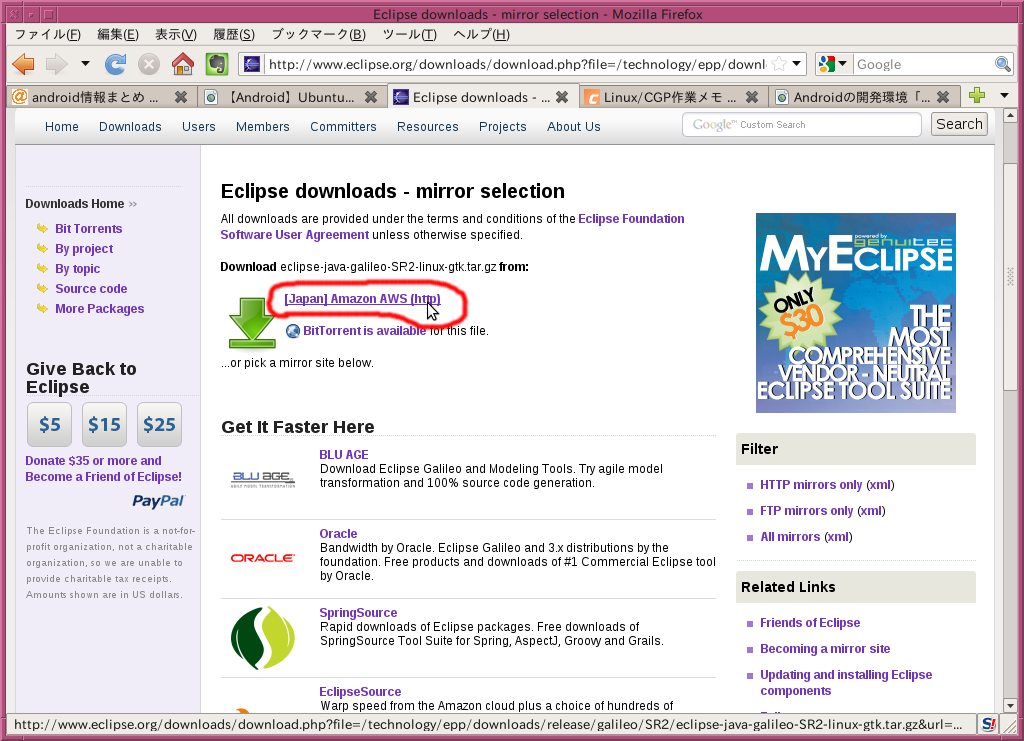Click the magnifier search icon in Google box
The width and height of the screenshot is (1024, 741).
pos(1002,64)
